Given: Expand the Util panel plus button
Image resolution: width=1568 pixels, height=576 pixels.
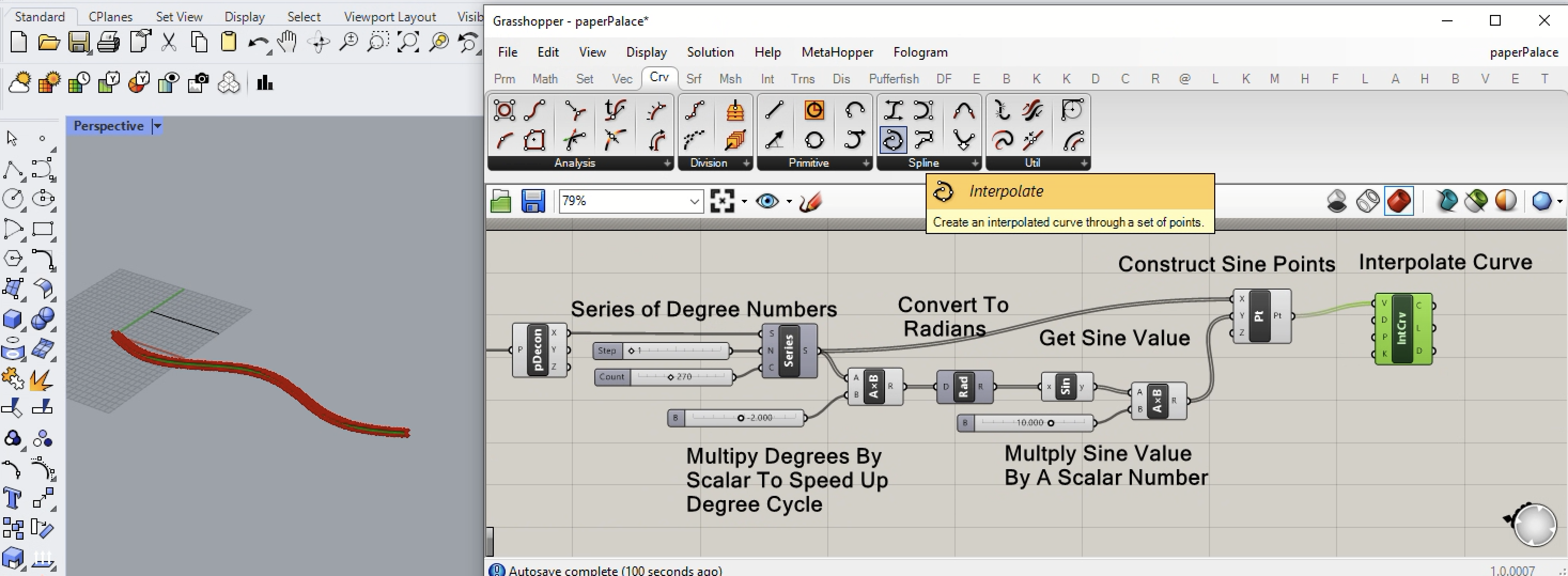Looking at the screenshot, I should (x=1084, y=163).
